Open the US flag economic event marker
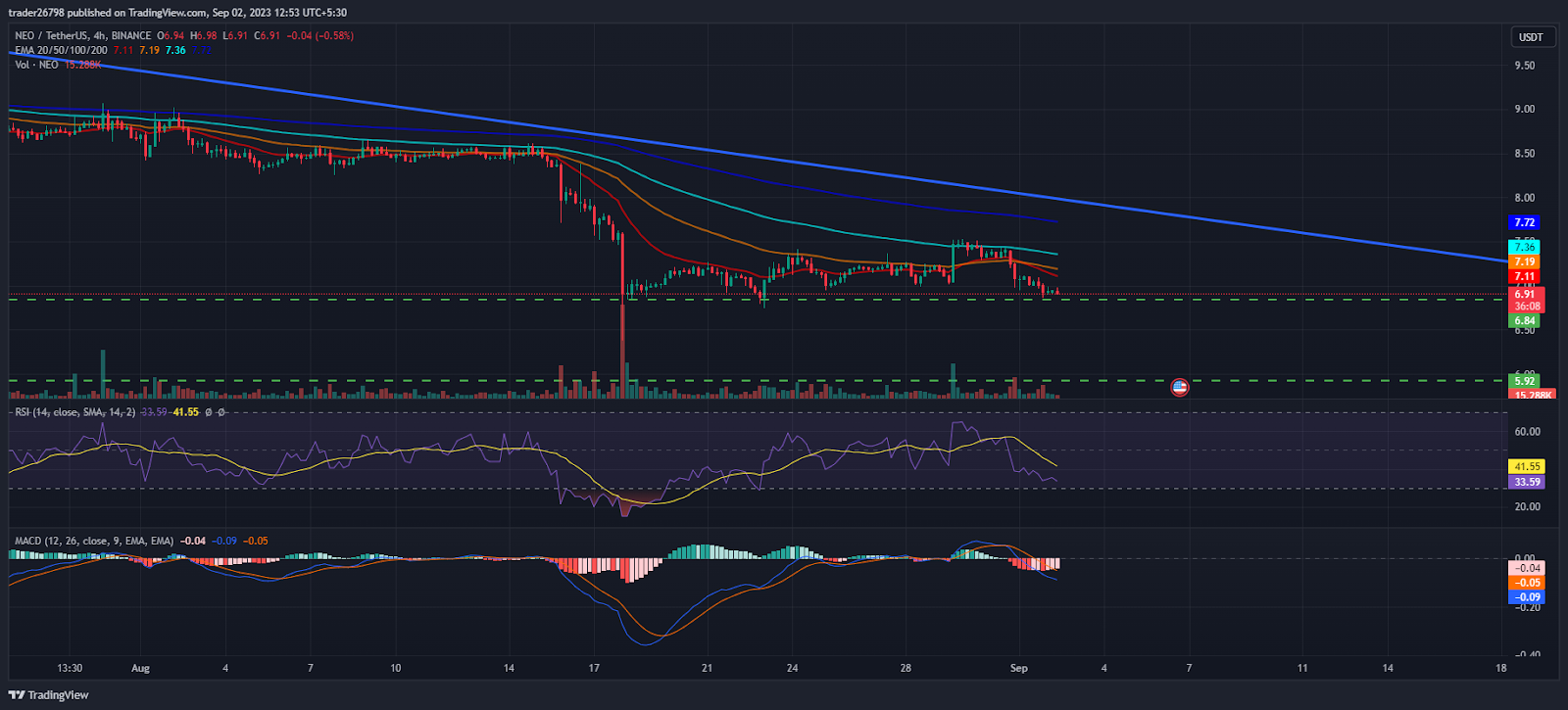Image resolution: width=1568 pixels, height=710 pixels. [1180, 388]
